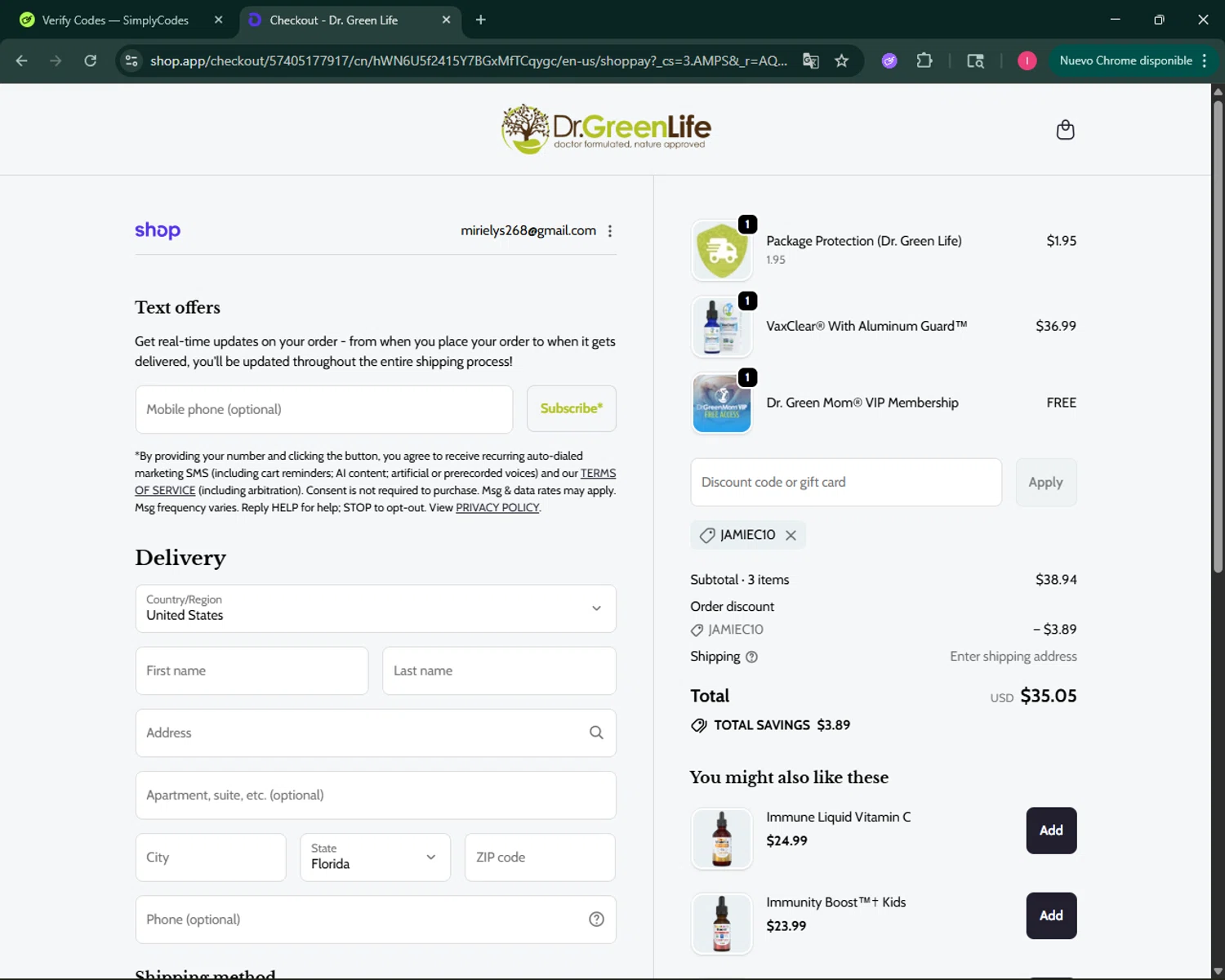Remove the JAMIEC10 discount code

click(791, 535)
